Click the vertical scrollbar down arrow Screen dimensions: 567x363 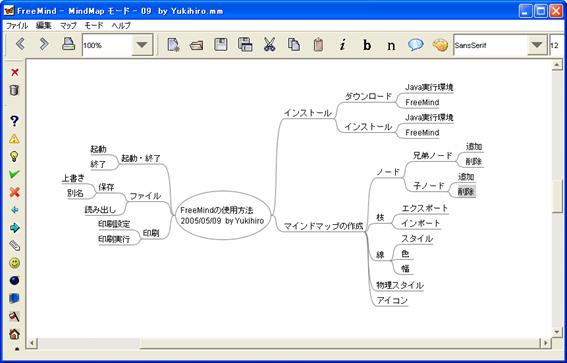[x=557, y=331]
